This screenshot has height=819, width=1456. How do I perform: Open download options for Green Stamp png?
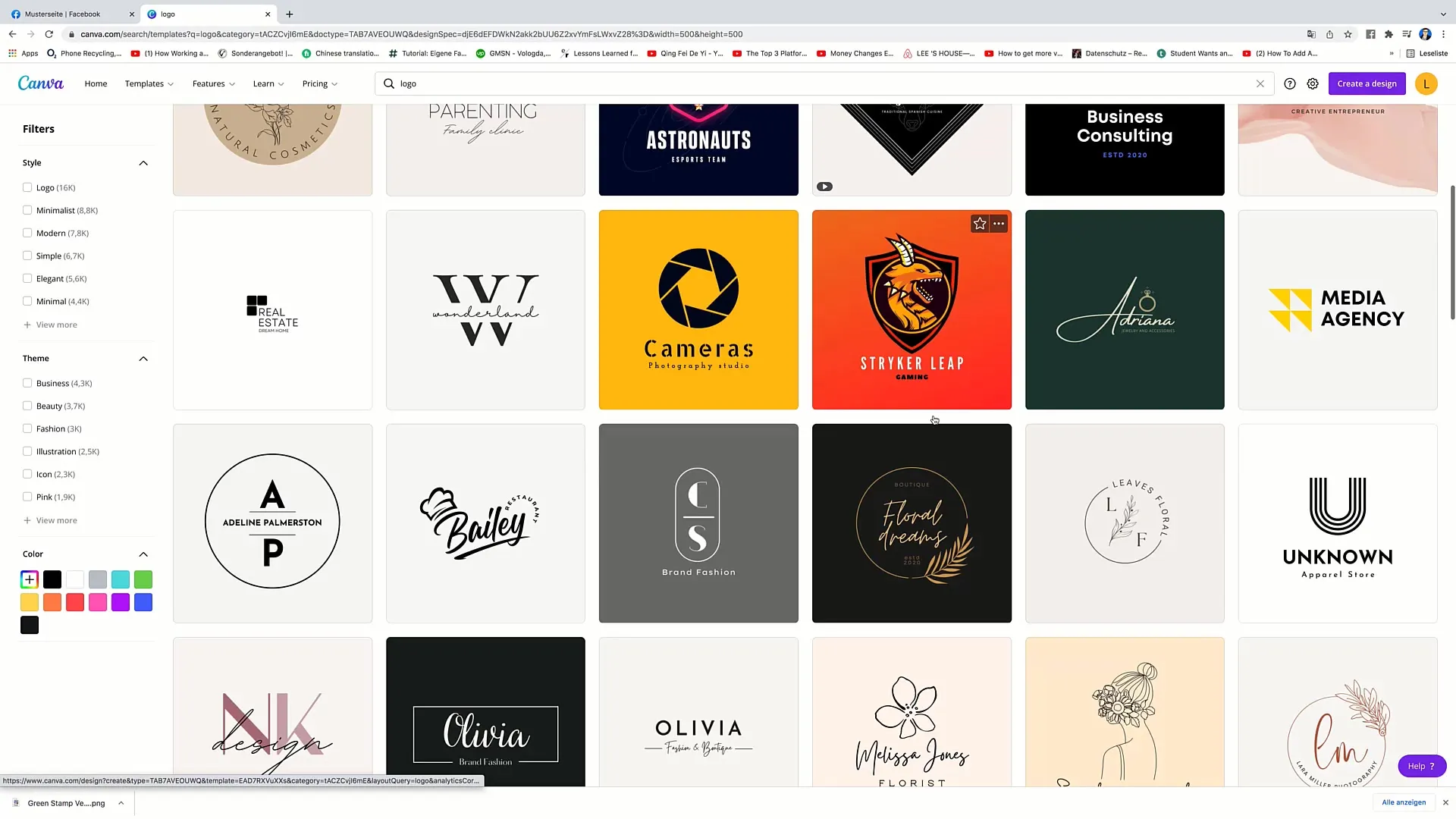pos(121,803)
